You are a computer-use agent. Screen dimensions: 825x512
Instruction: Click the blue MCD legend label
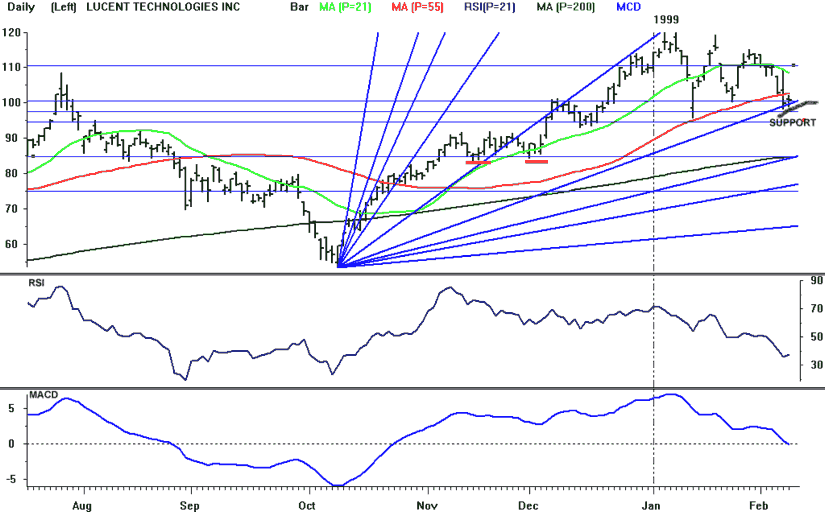coord(629,7)
